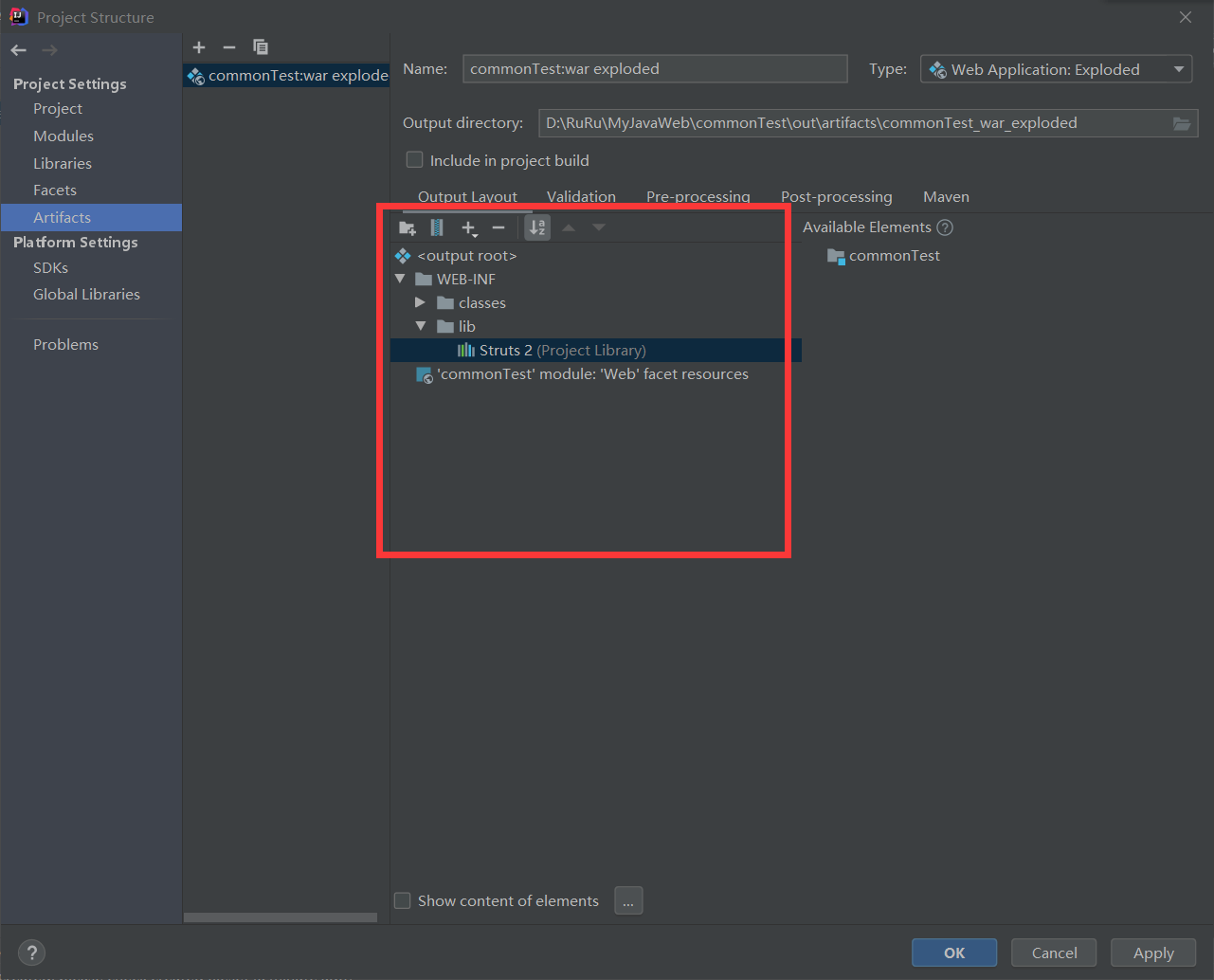1214x980 pixels.
Task: Copy the artifact with the duplicate icon
Action: tap(261, 47)
